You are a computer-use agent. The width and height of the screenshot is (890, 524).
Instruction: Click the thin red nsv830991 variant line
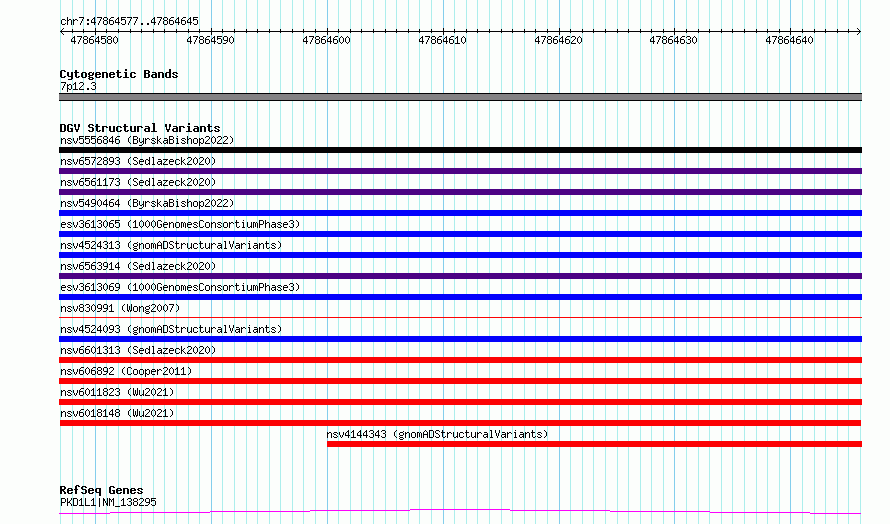tap(460, 317)
